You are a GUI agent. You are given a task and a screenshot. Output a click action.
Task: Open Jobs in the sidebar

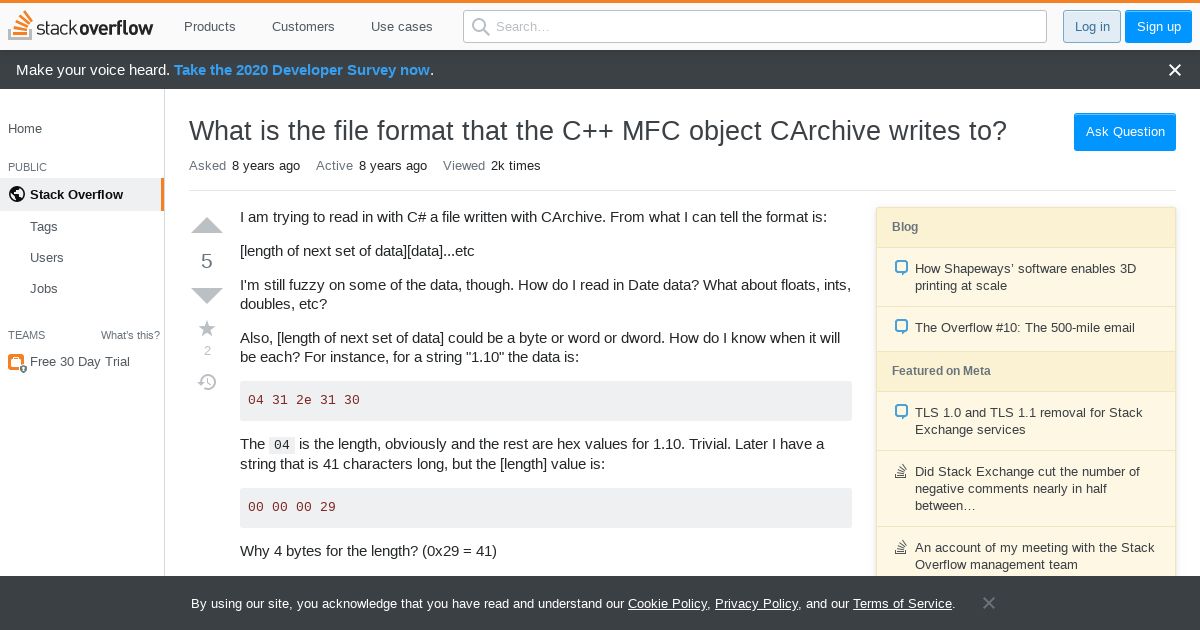pos(44,288)
